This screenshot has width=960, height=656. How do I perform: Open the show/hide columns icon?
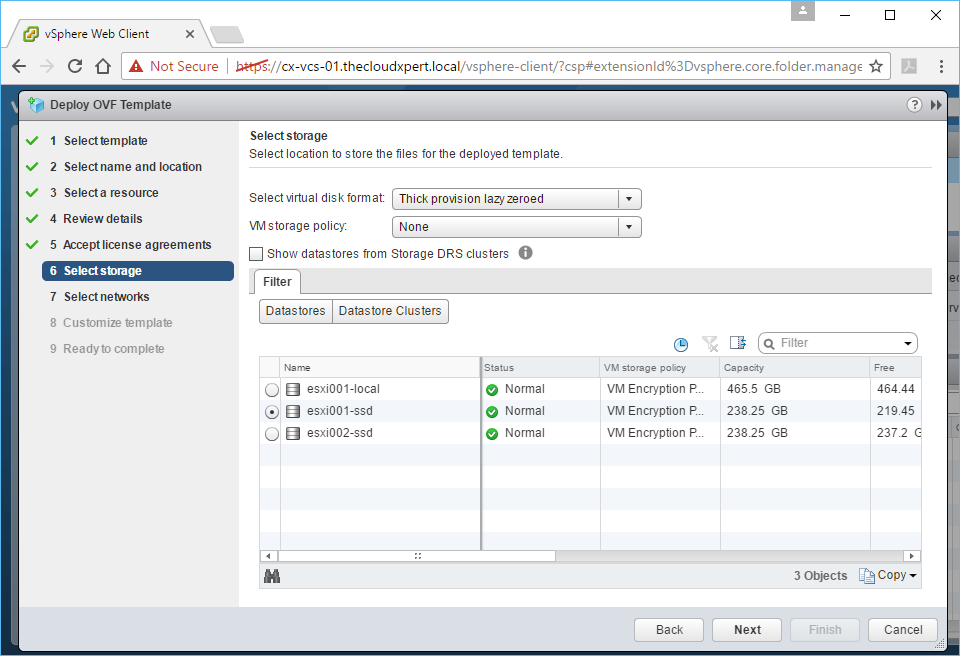[x=738, y=344]
